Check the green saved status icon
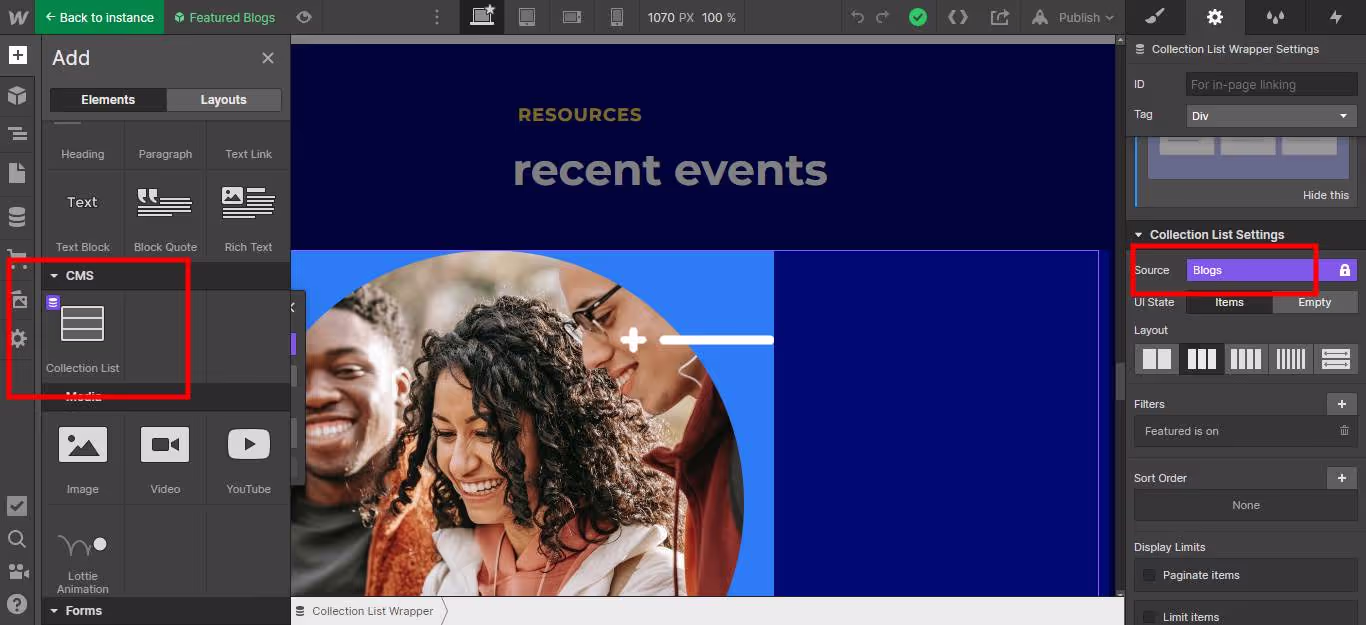Image resolution: width=1366 pixels, height=625 pixels. pyautogui.click(x=917, y=17)
